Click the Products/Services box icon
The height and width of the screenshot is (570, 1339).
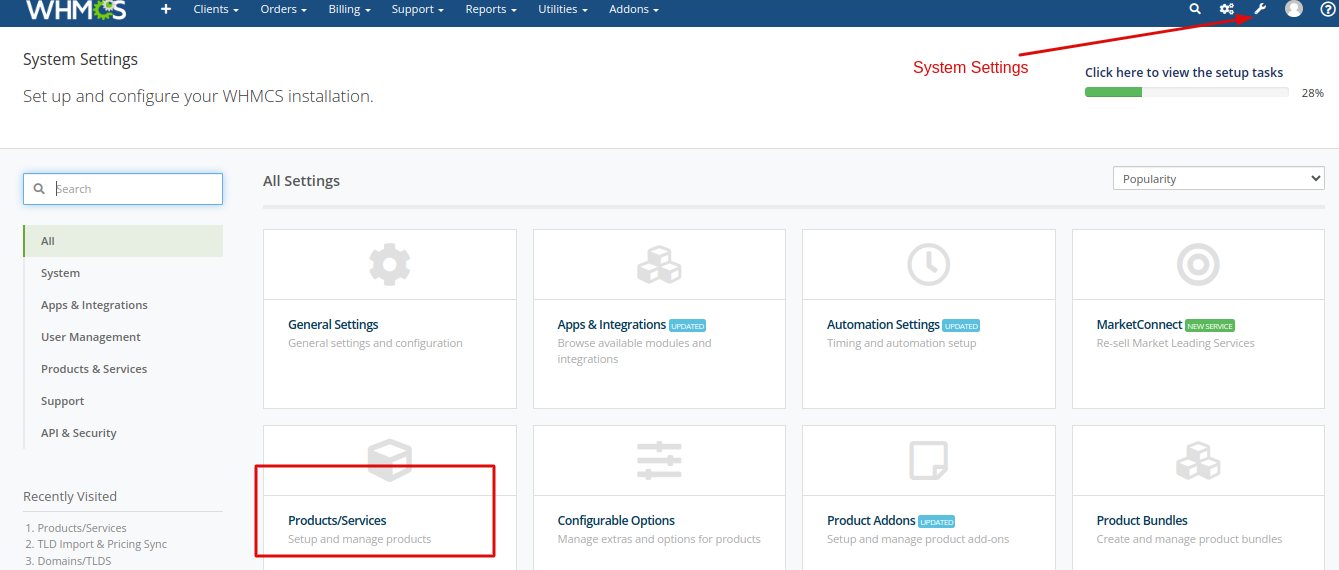coord(390,460)
